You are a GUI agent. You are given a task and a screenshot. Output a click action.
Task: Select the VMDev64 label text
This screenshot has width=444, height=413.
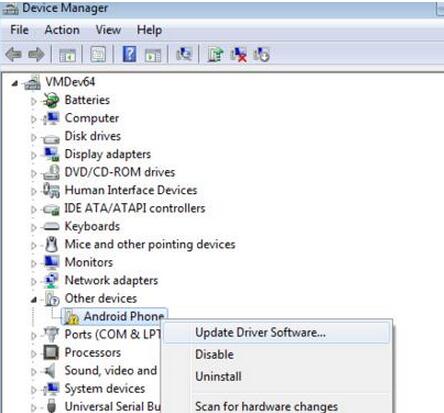click(70, 82)
